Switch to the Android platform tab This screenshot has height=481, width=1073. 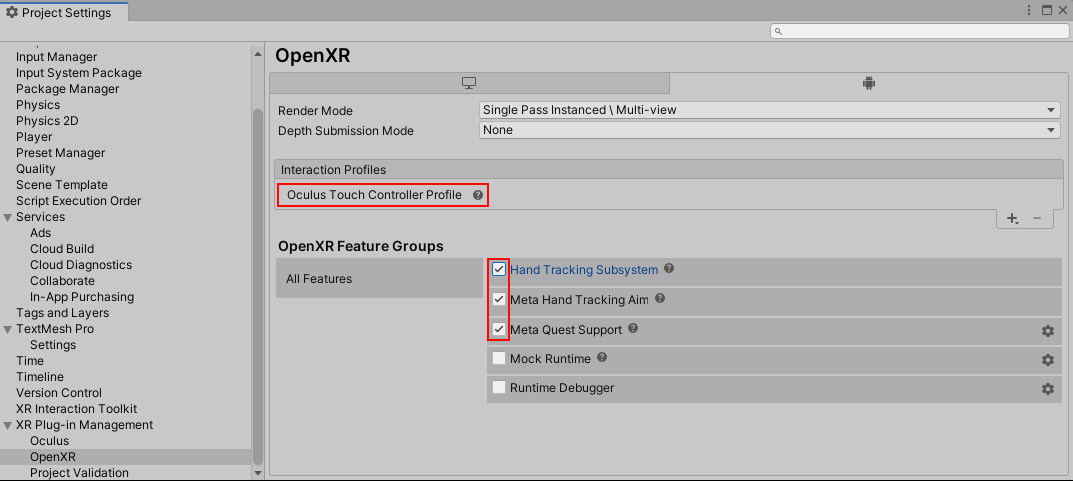point(868,83)
